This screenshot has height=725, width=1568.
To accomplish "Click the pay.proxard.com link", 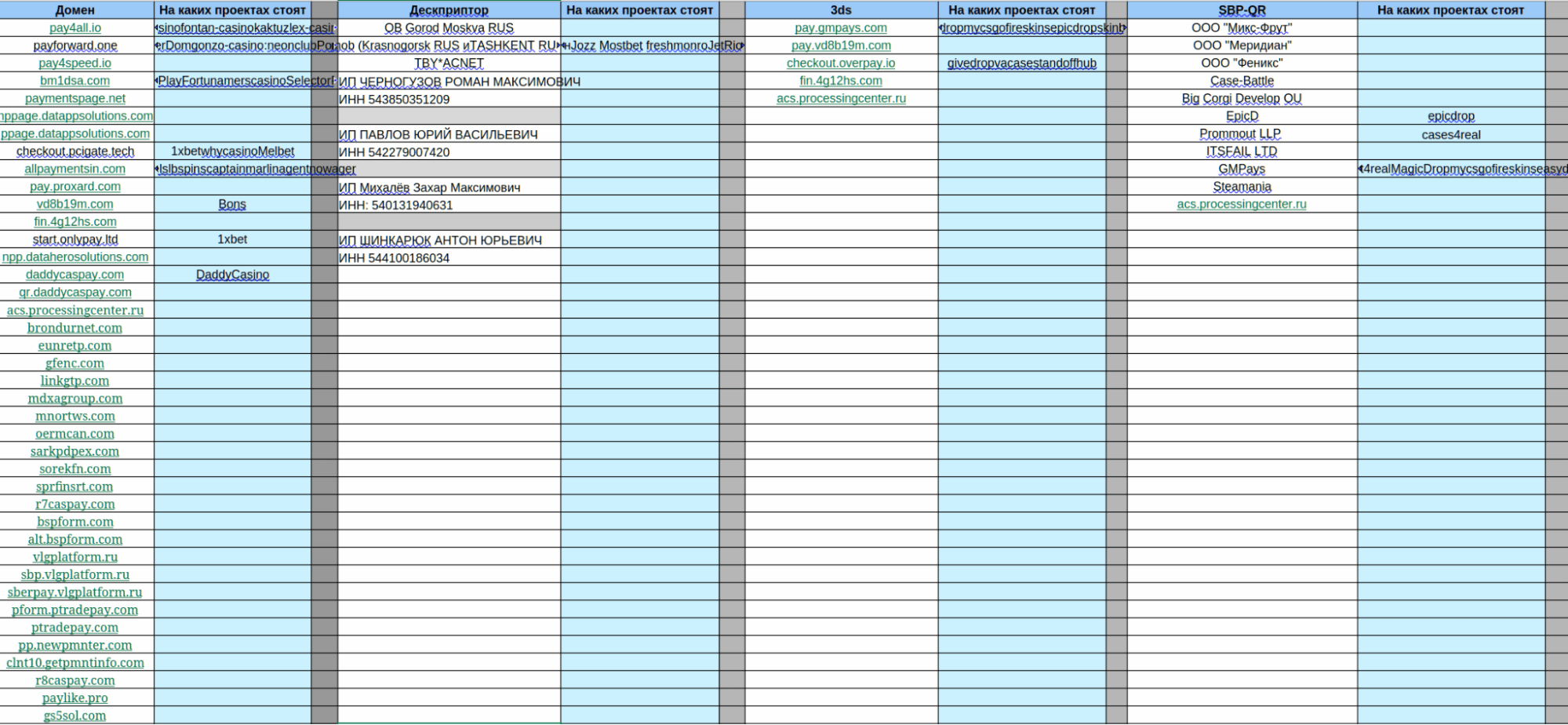I will (75, 187).
